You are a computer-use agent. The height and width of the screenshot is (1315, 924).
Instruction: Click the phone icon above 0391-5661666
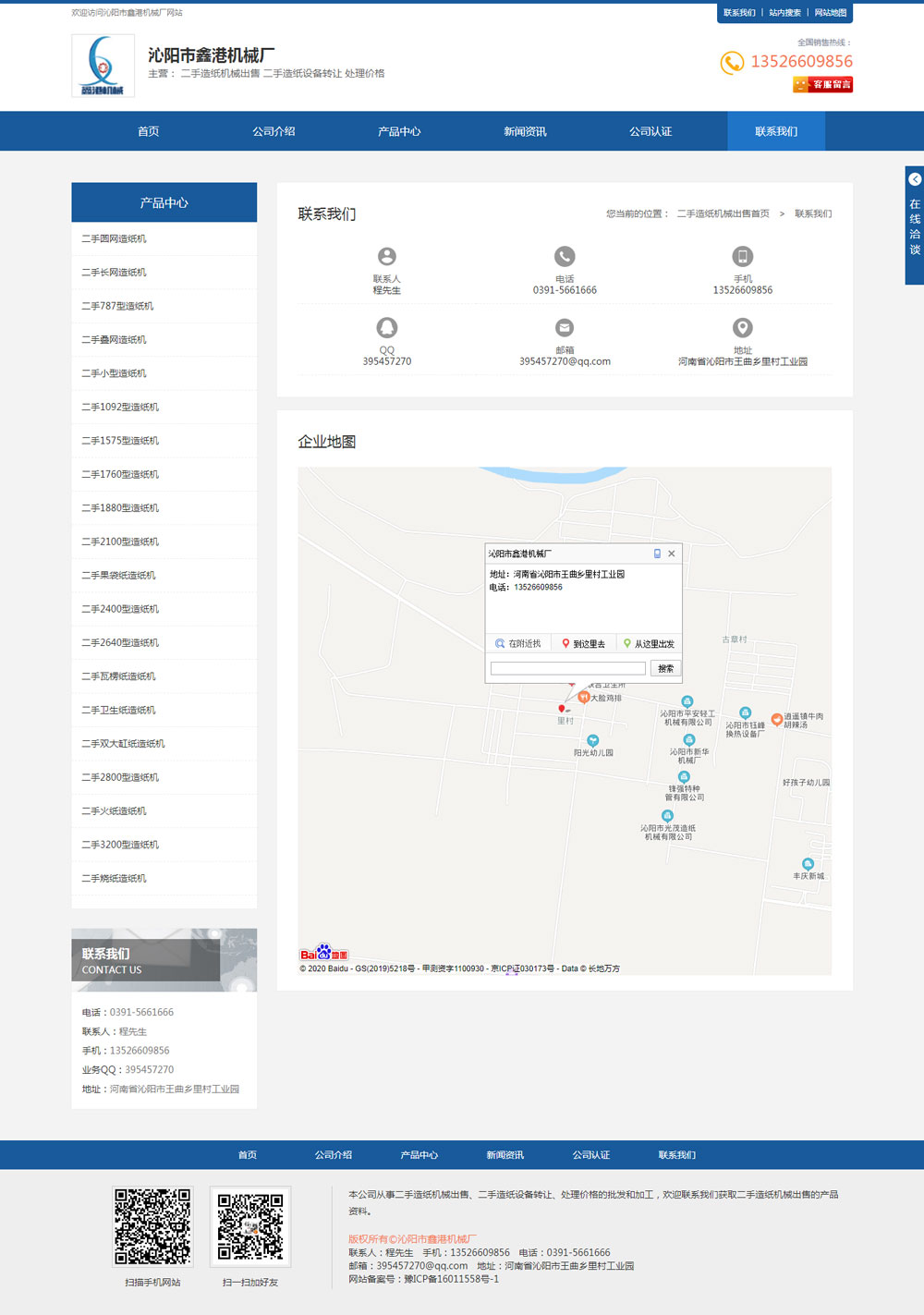click(x=565, y=256)
